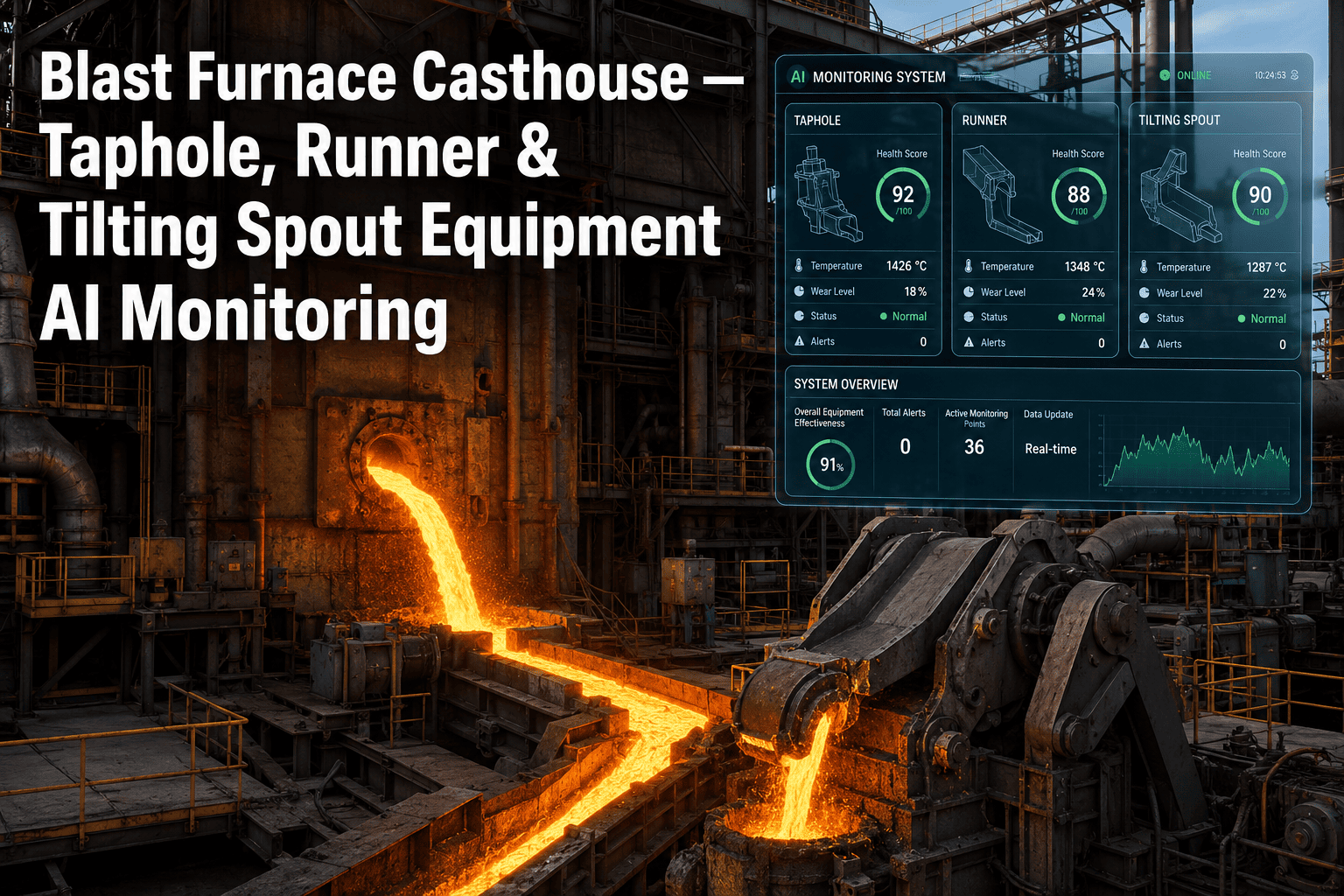Click Taphole temperature value 1426 °C
Screen dimensions: 1344x896
(906, 265)
